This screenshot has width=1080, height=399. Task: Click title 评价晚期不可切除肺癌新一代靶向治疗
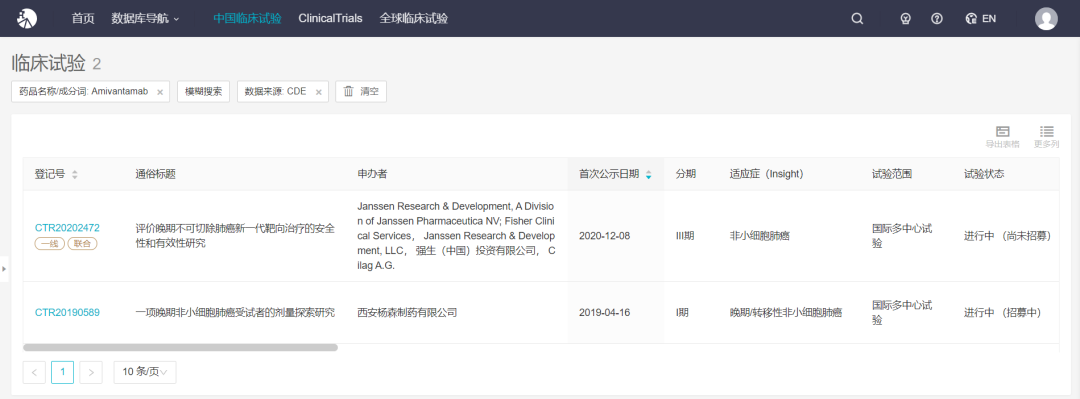point(236,235)
